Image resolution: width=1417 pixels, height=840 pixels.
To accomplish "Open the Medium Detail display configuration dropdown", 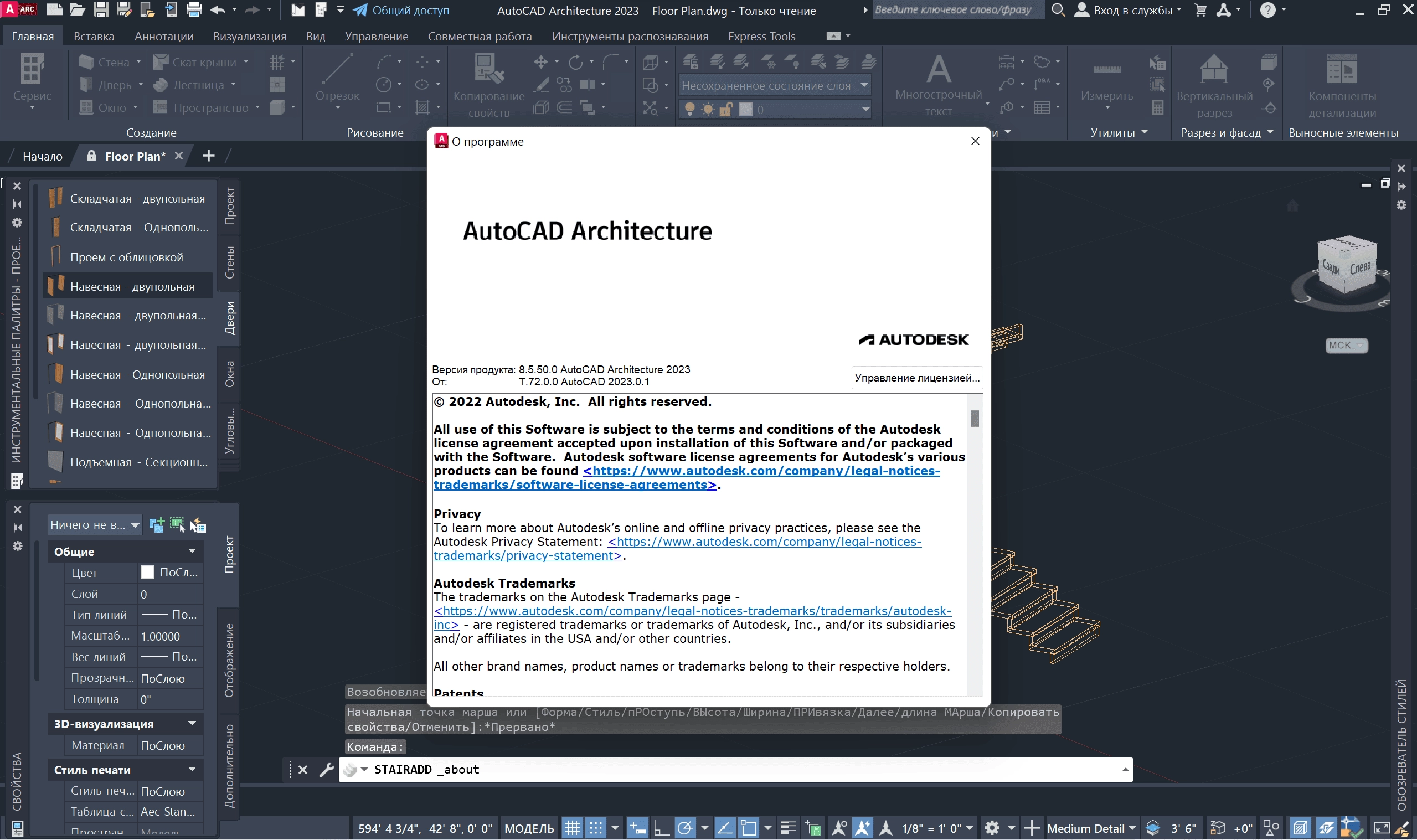I will pos(1091,828).
